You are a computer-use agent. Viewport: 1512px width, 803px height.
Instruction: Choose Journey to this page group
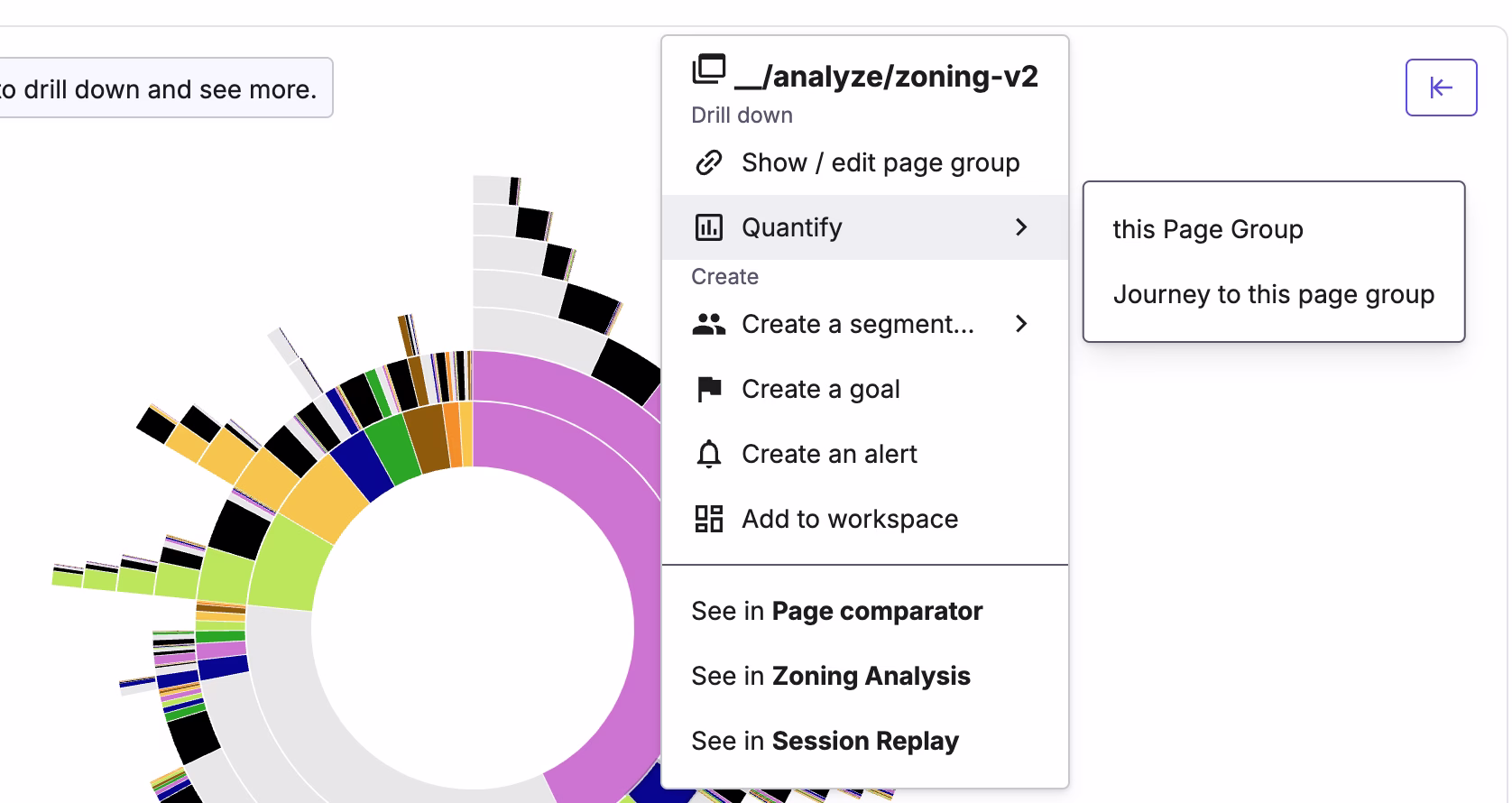1274,294
